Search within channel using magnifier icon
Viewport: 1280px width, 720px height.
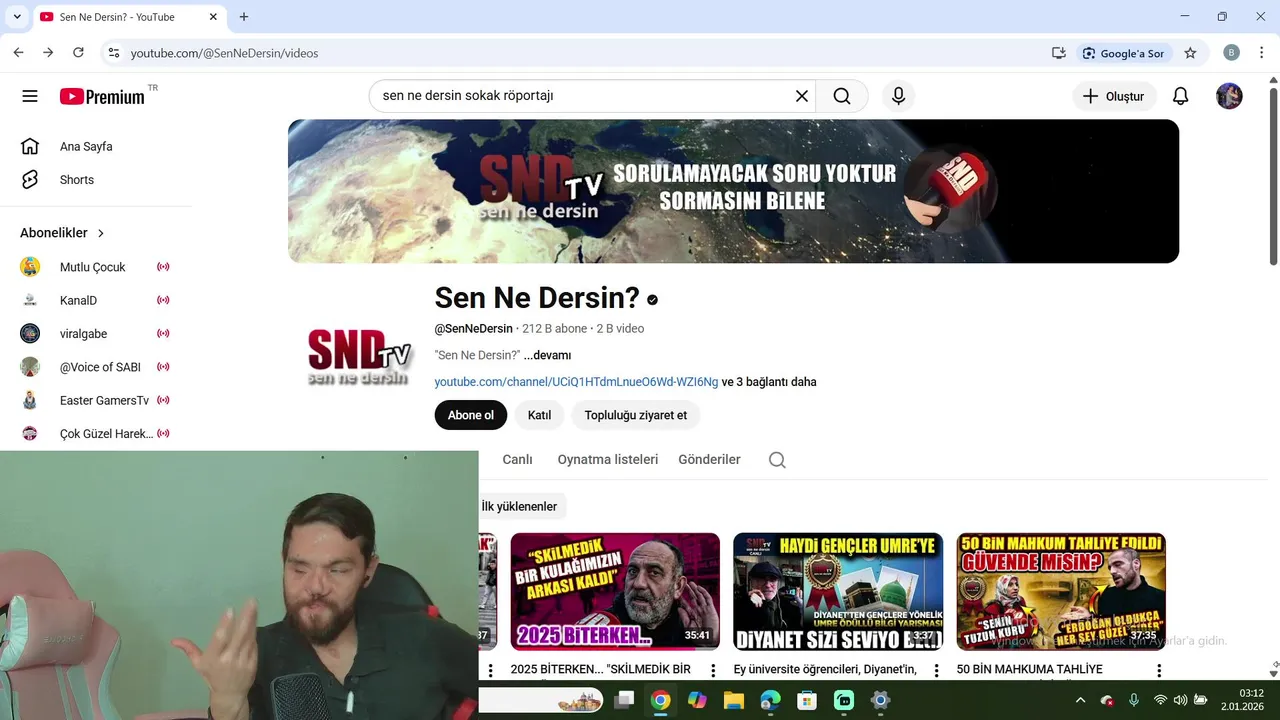[x=777, y=460]
